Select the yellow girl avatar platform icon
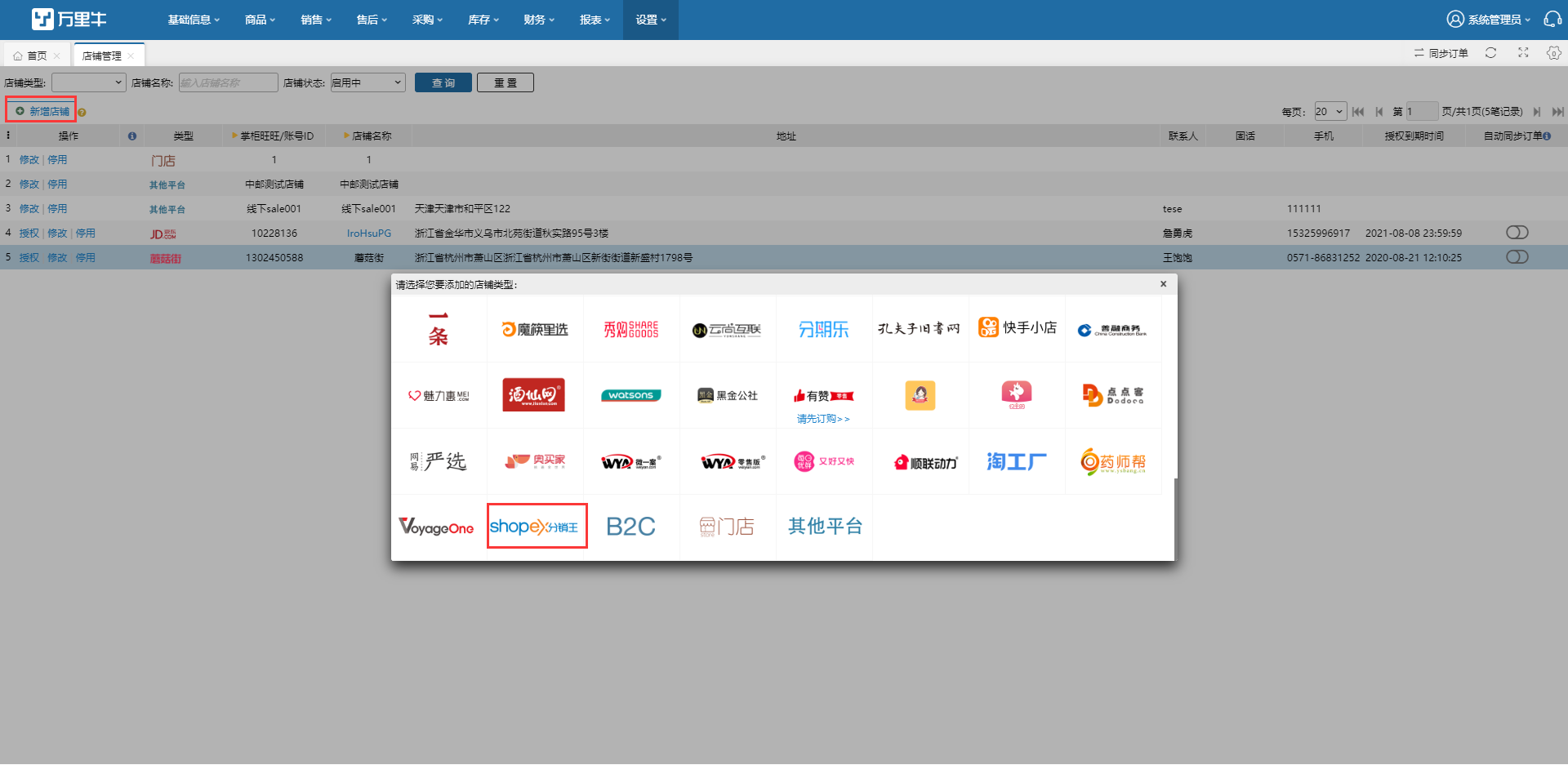 920,395
